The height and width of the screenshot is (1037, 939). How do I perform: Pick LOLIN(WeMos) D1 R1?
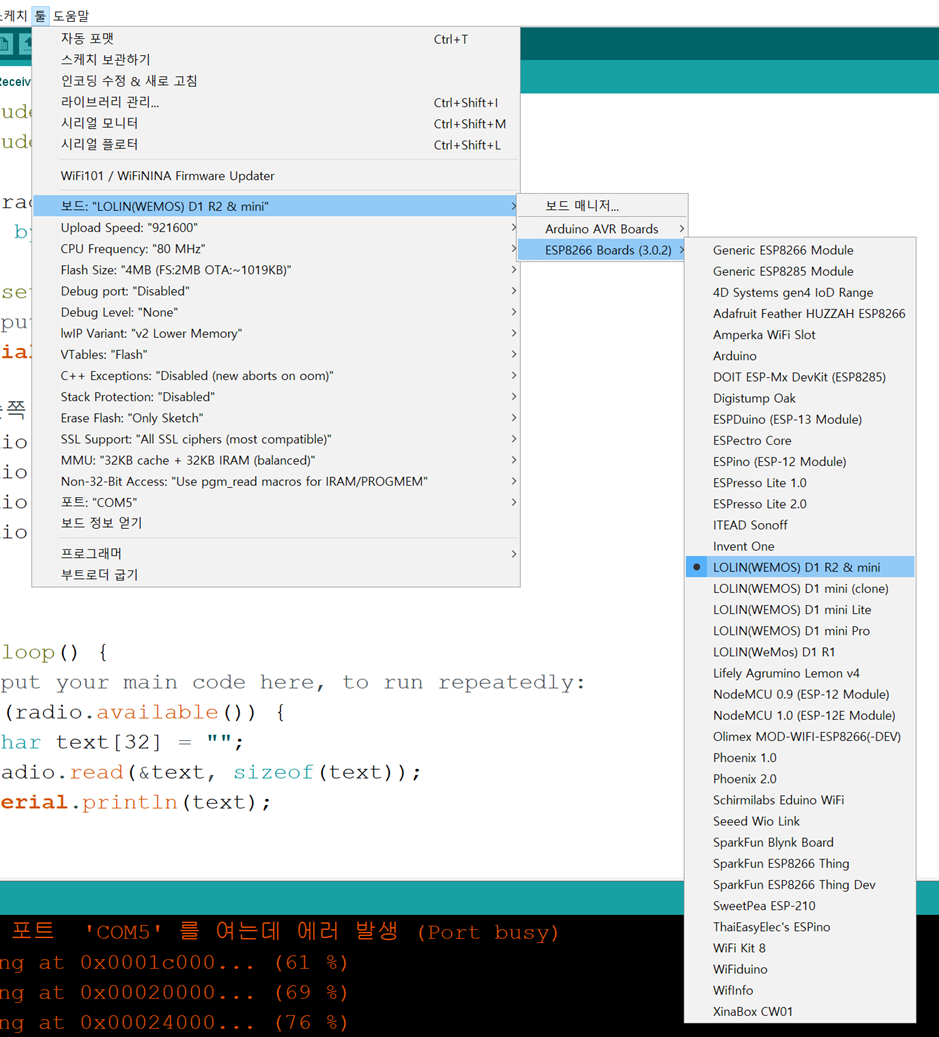click(800, 652)
